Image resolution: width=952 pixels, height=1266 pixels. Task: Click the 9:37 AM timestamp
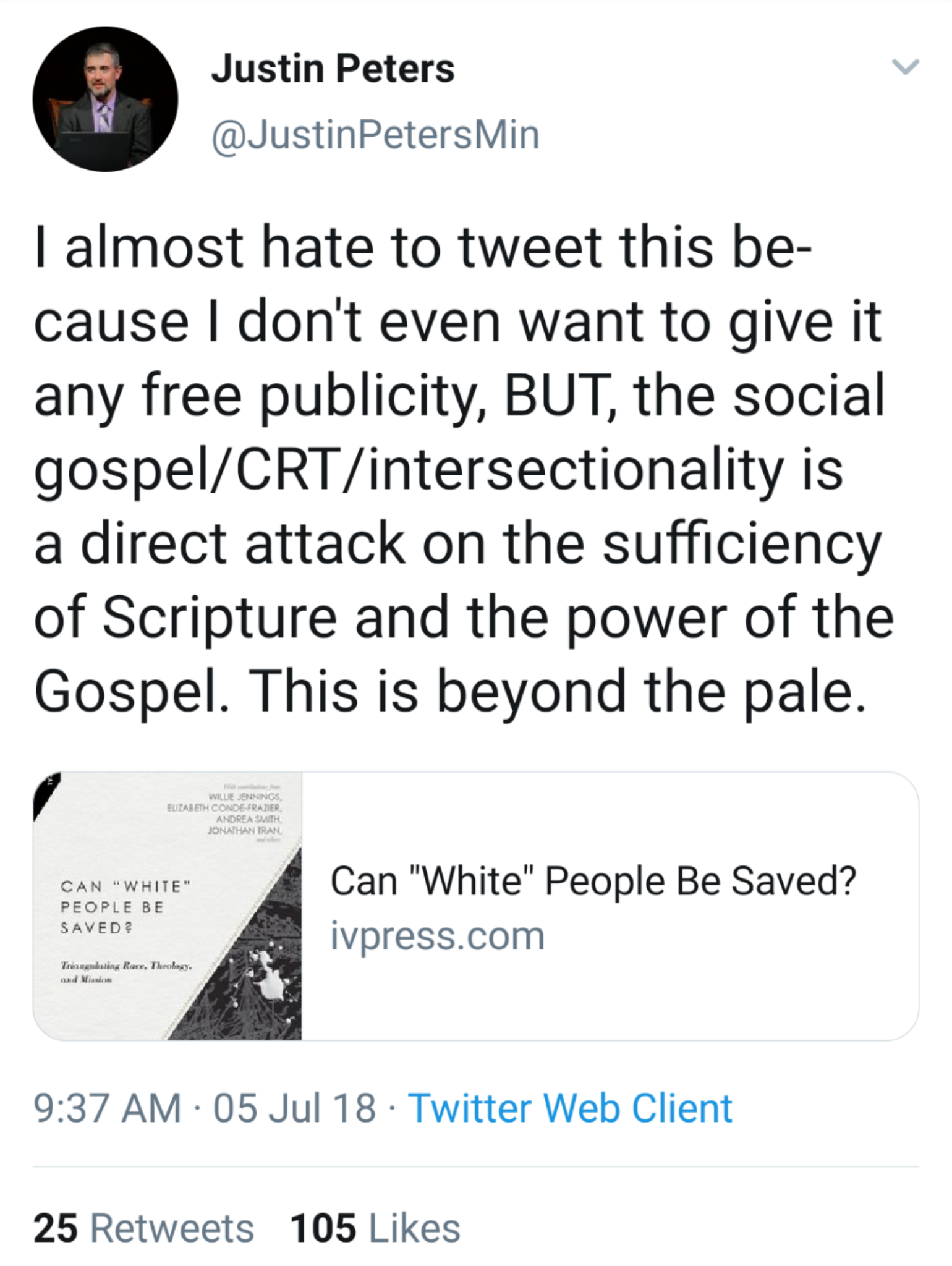point(108,1108)
